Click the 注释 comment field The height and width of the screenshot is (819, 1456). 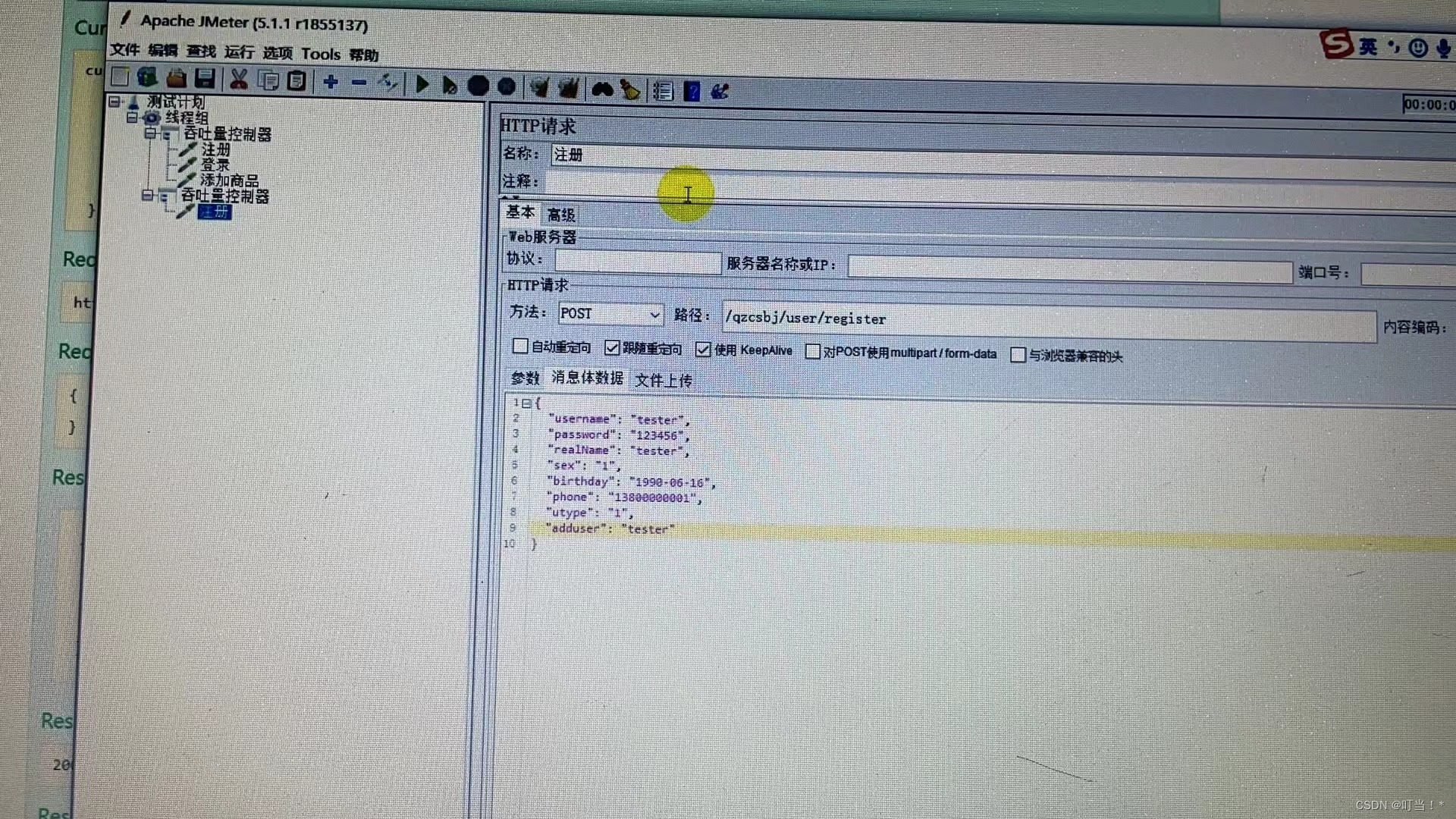click(x=999, y=189)
